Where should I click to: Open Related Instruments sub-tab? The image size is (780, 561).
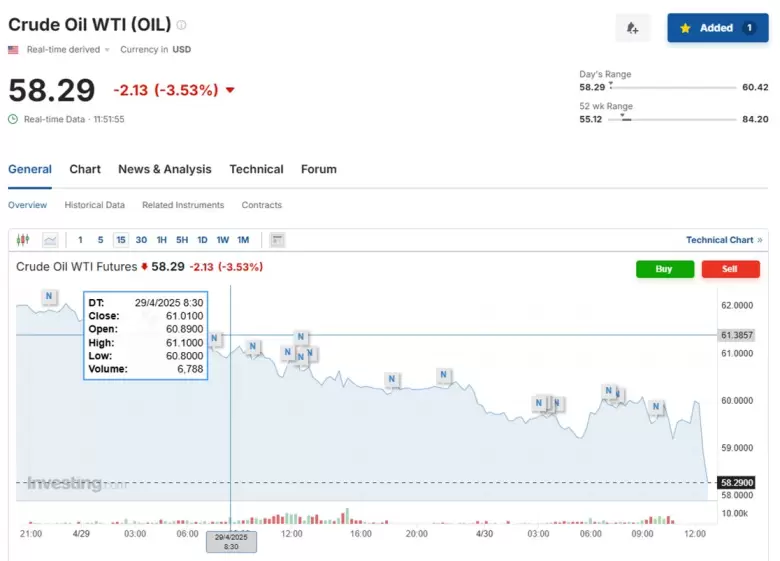(183, 205)
